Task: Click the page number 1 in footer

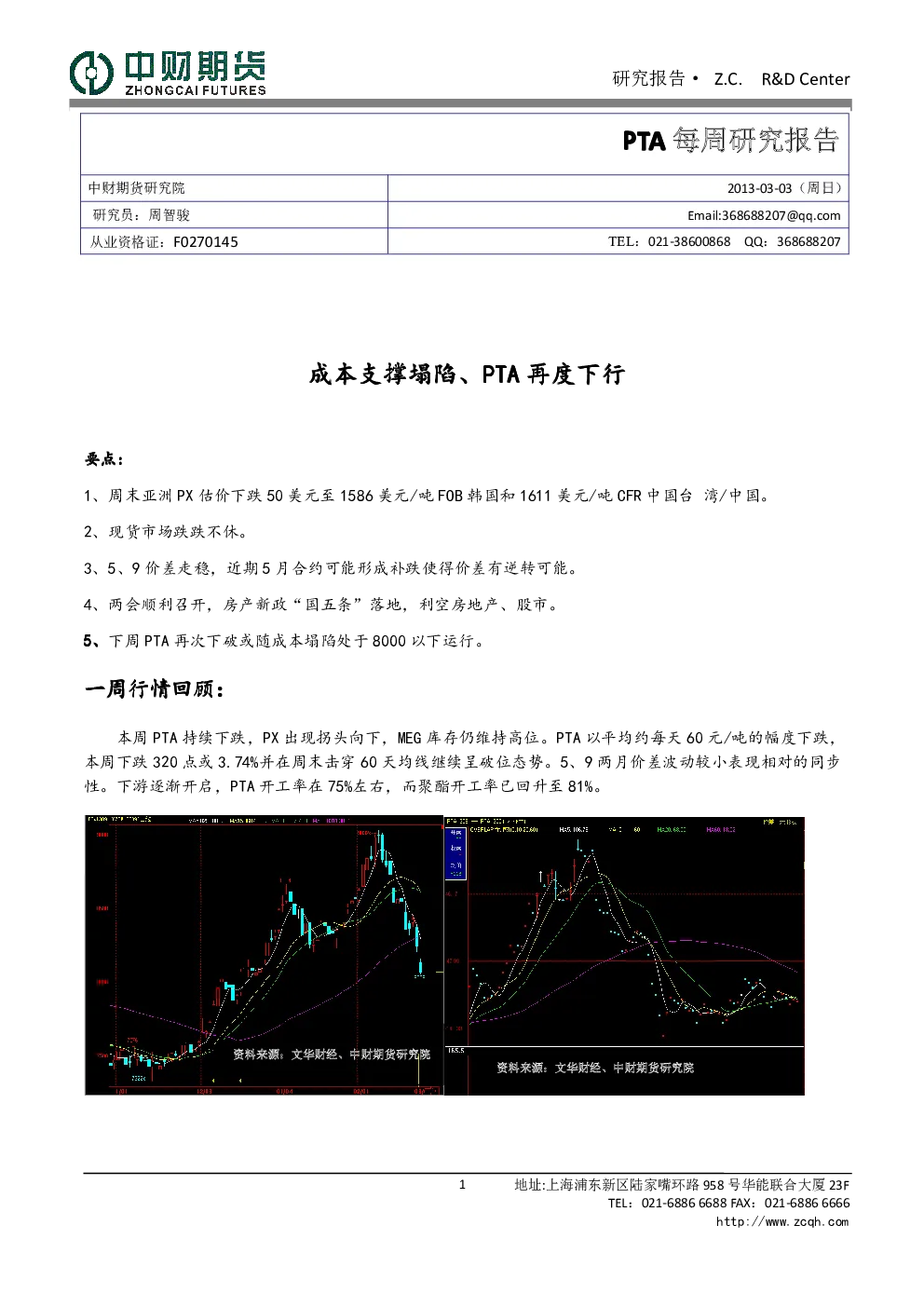Action: tap(462, 1185)
